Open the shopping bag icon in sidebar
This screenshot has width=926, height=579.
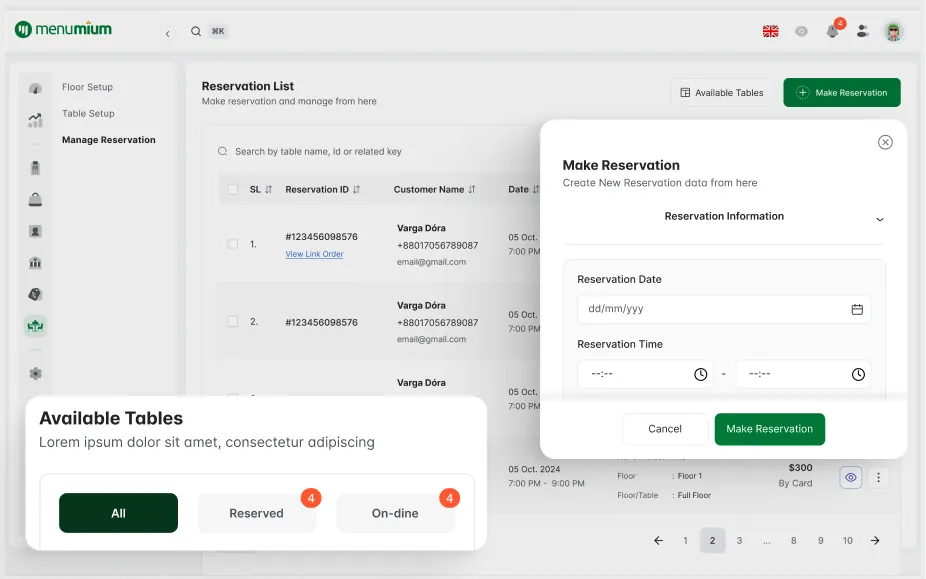click(36, 200)
